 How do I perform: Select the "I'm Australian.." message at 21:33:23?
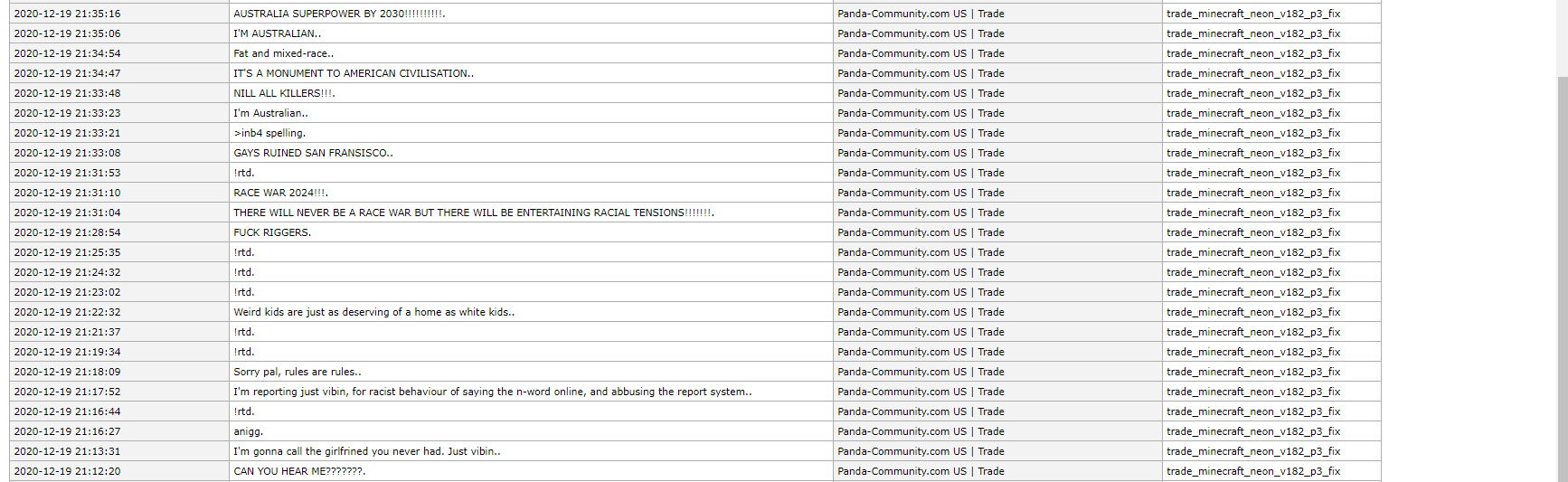tap(270, 113)
